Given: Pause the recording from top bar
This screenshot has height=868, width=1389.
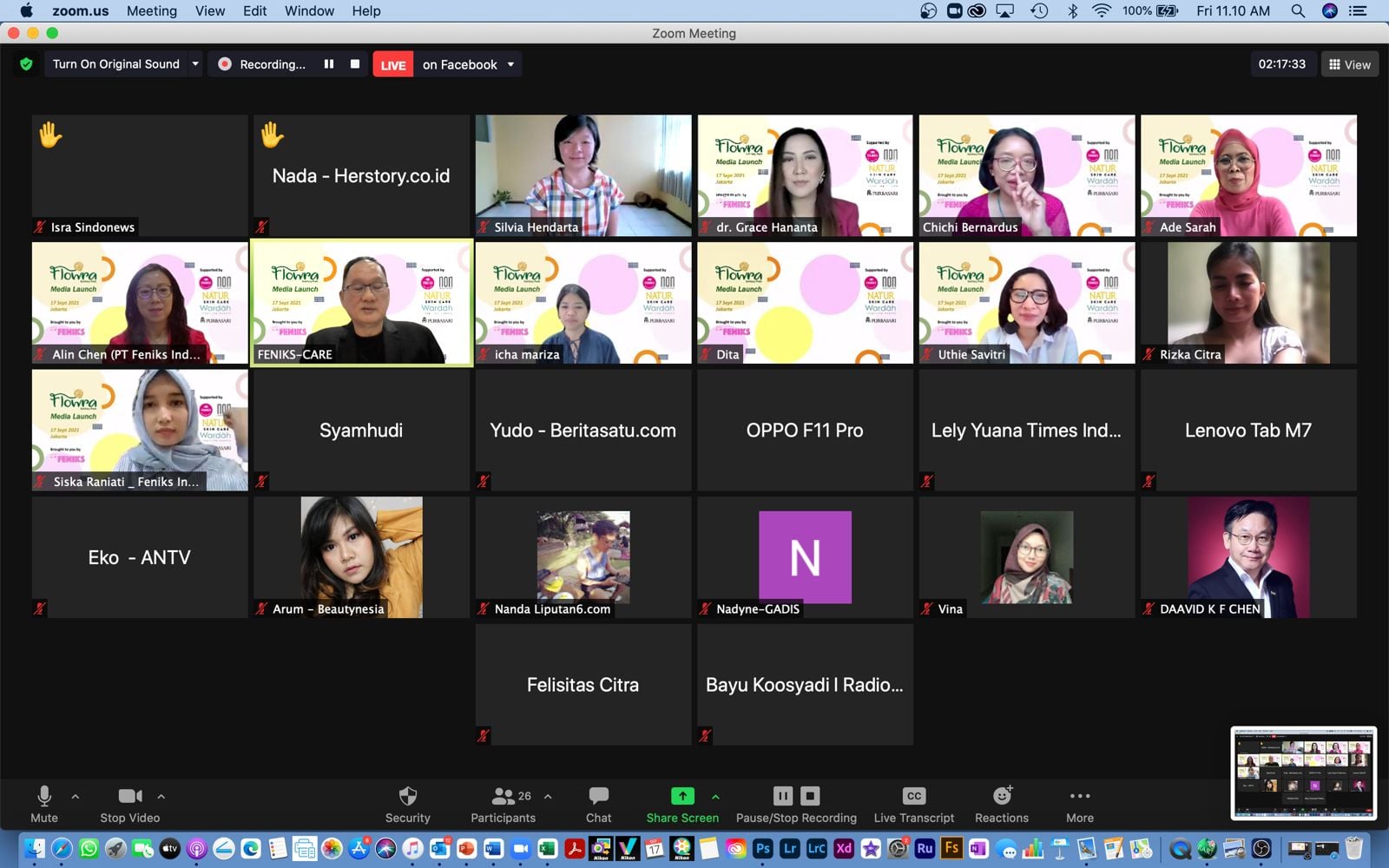Looking at the screenshot, I should 329,64.
